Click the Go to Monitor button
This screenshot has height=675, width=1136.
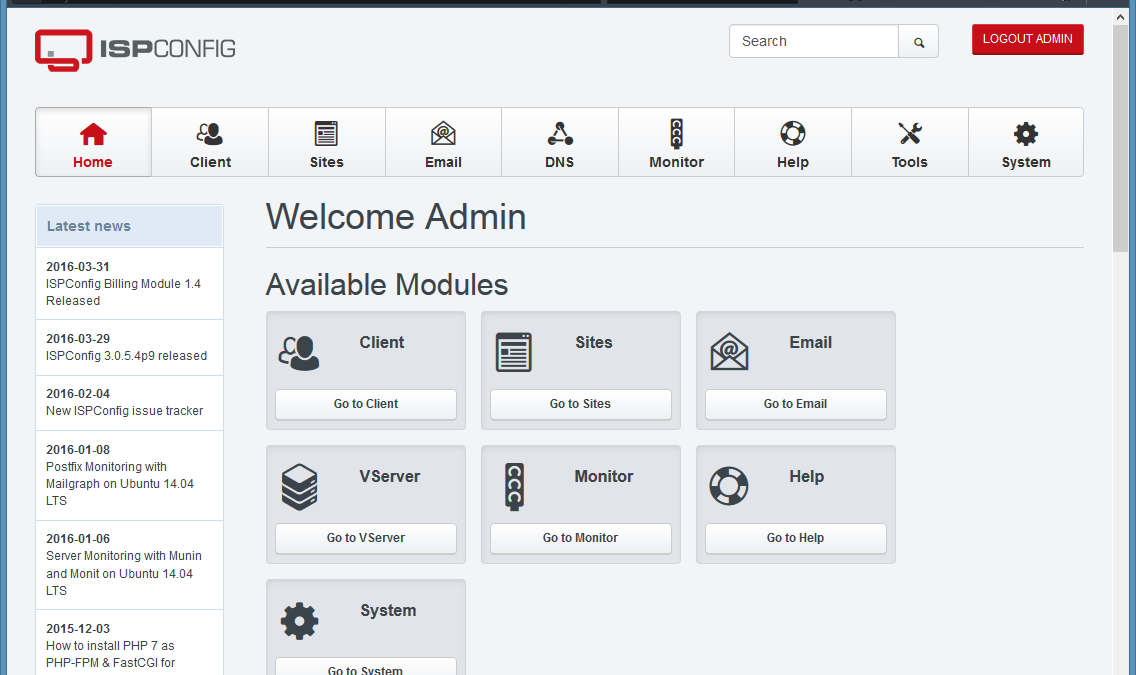pyautogui.click(x=580, y=538)
